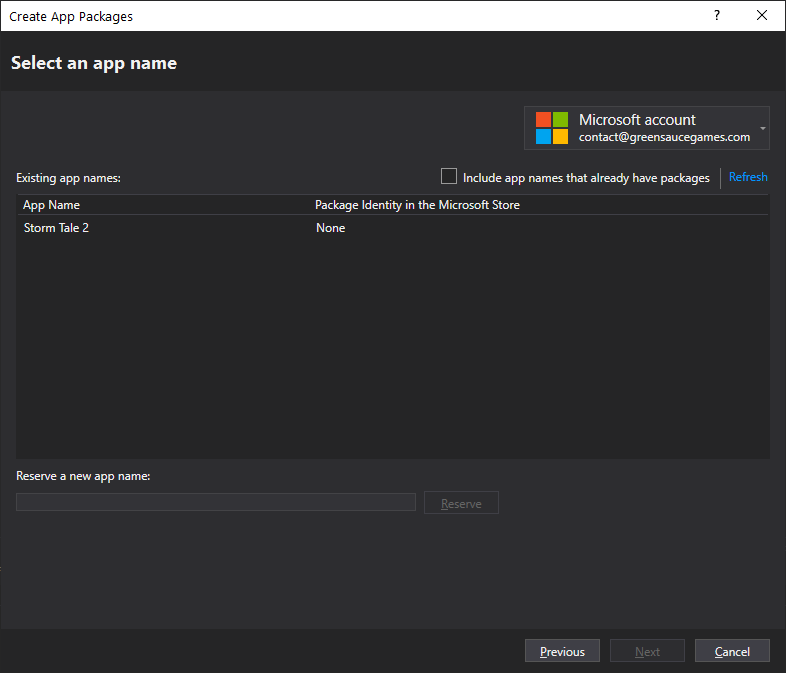The width and height of the screenshot is (786, 673).
Task: Cancel the app package creation
Action: 732,651
